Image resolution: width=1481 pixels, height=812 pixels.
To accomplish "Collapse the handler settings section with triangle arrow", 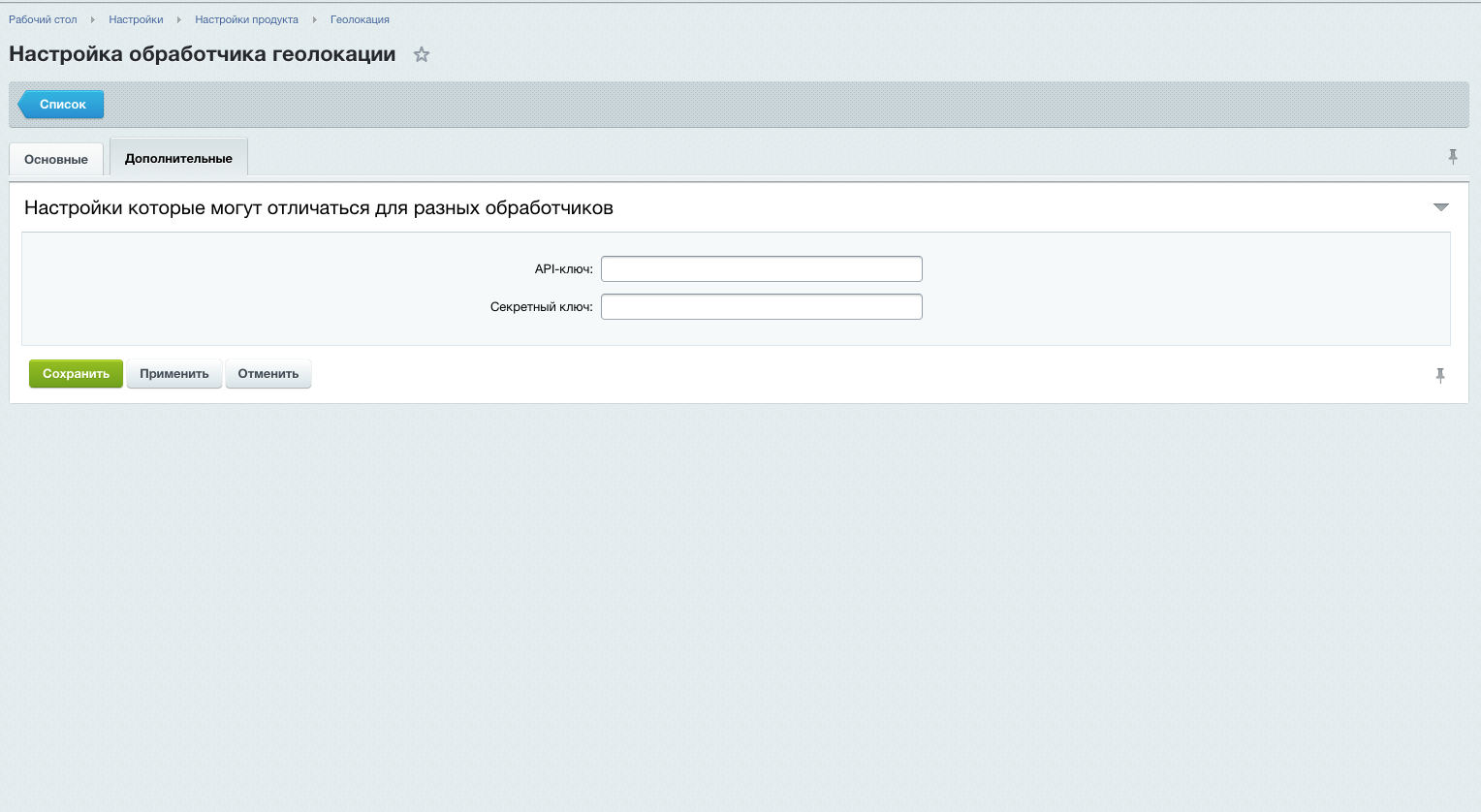I will [1440, 207].
